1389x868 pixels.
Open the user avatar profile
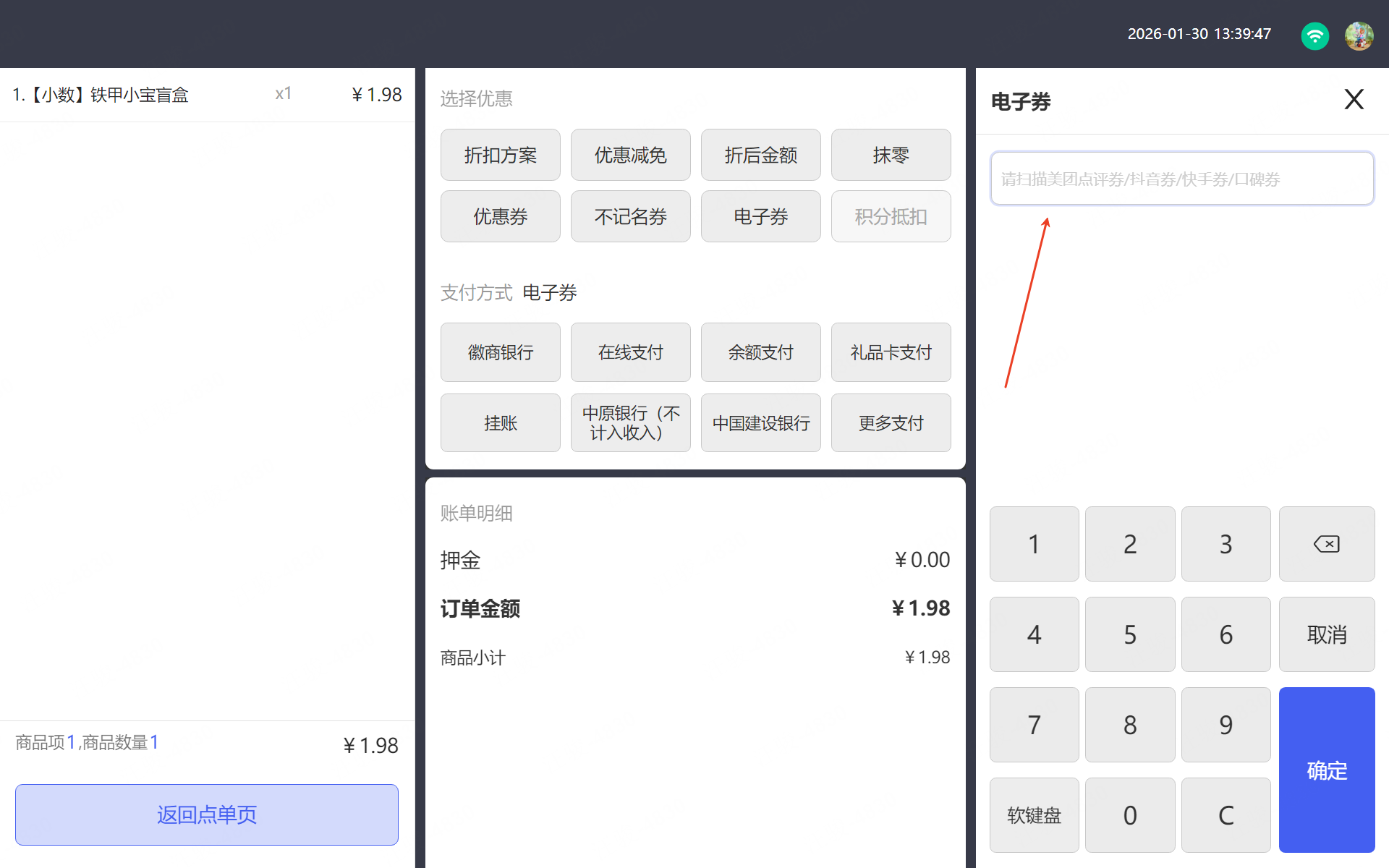pos(1359,35)
